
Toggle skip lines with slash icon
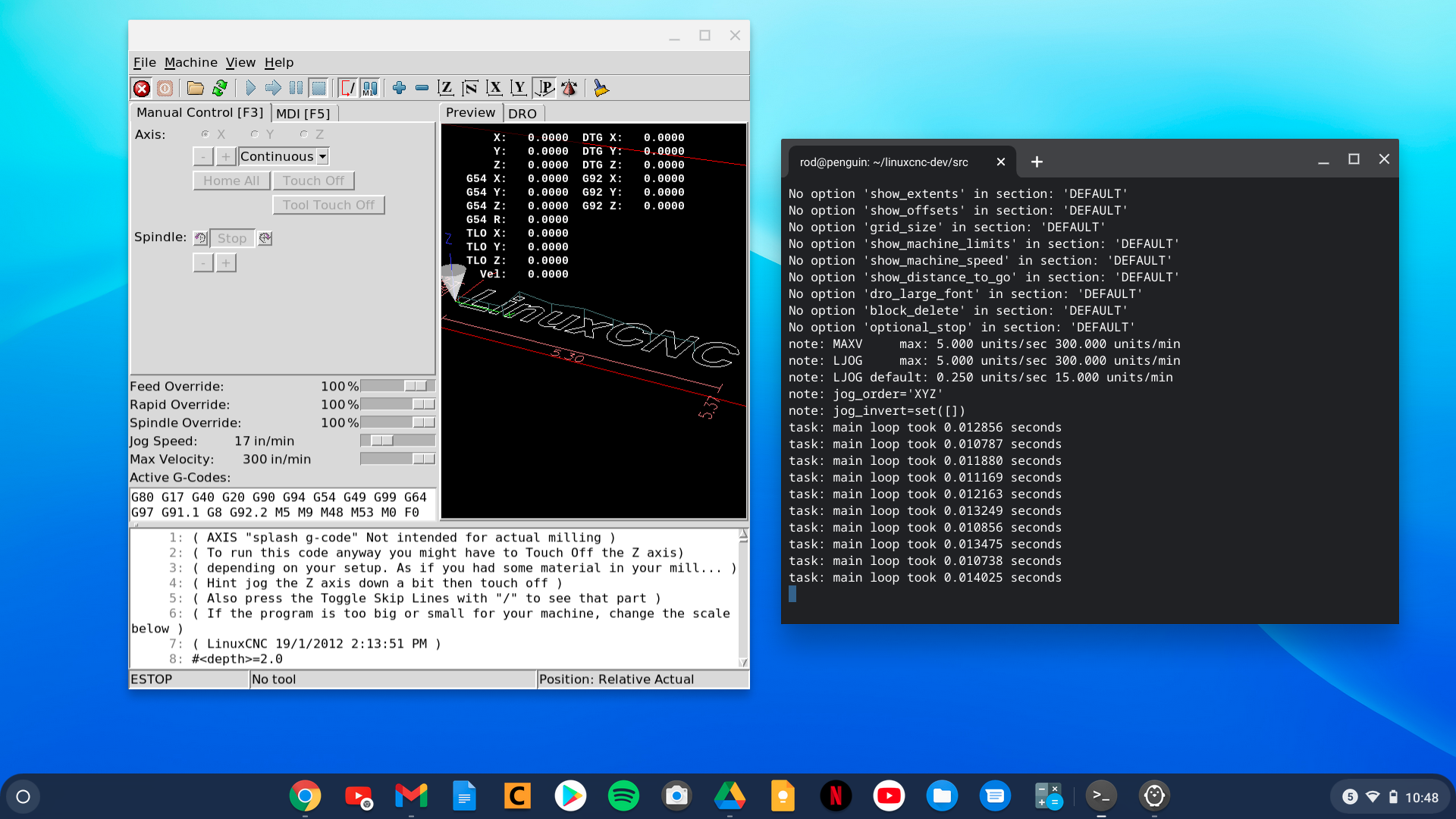347,89
